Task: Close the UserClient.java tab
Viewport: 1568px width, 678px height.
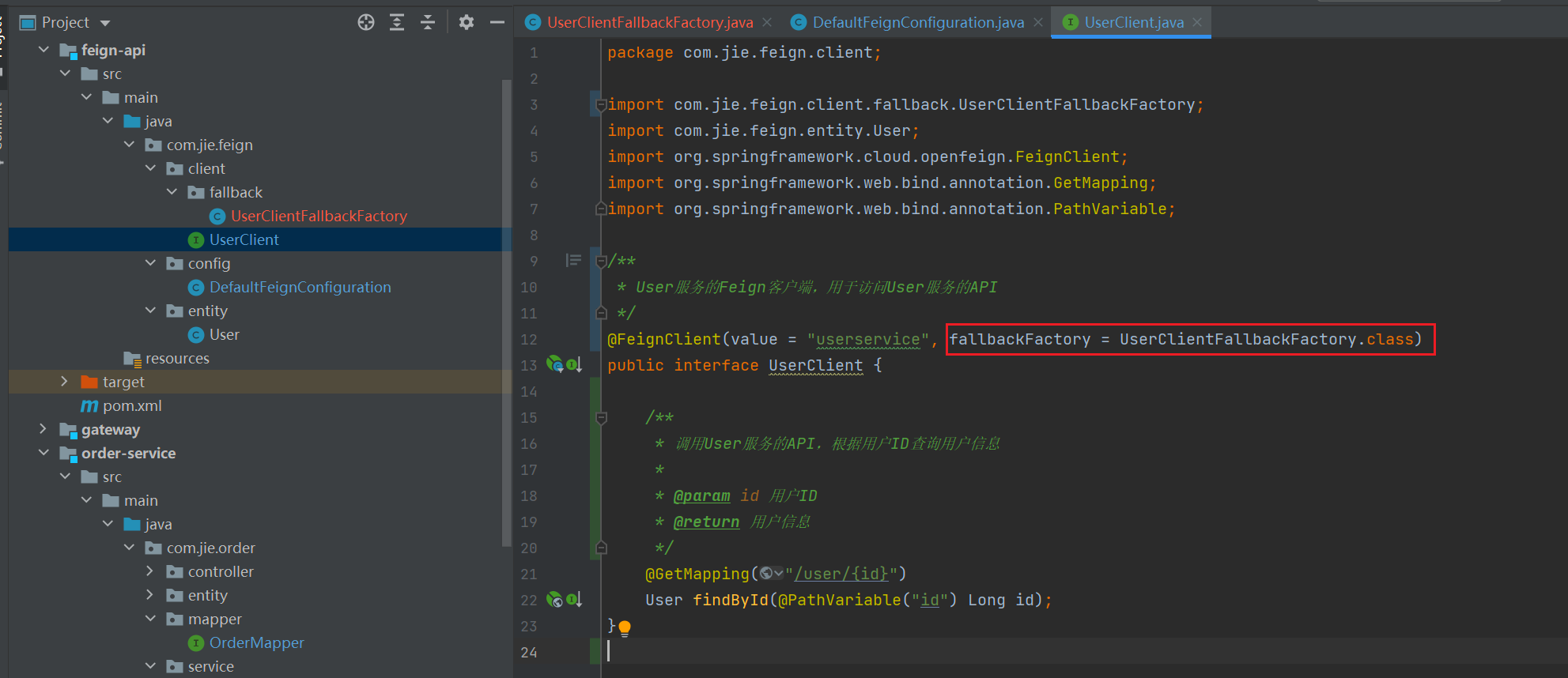Action: coord(1197,22)
